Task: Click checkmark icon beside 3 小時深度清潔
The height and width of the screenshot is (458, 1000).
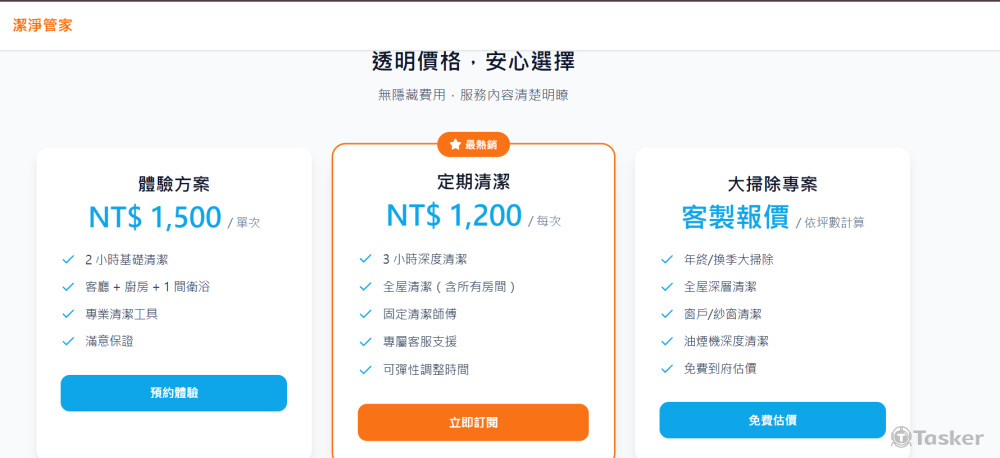Action: point(365,259)
